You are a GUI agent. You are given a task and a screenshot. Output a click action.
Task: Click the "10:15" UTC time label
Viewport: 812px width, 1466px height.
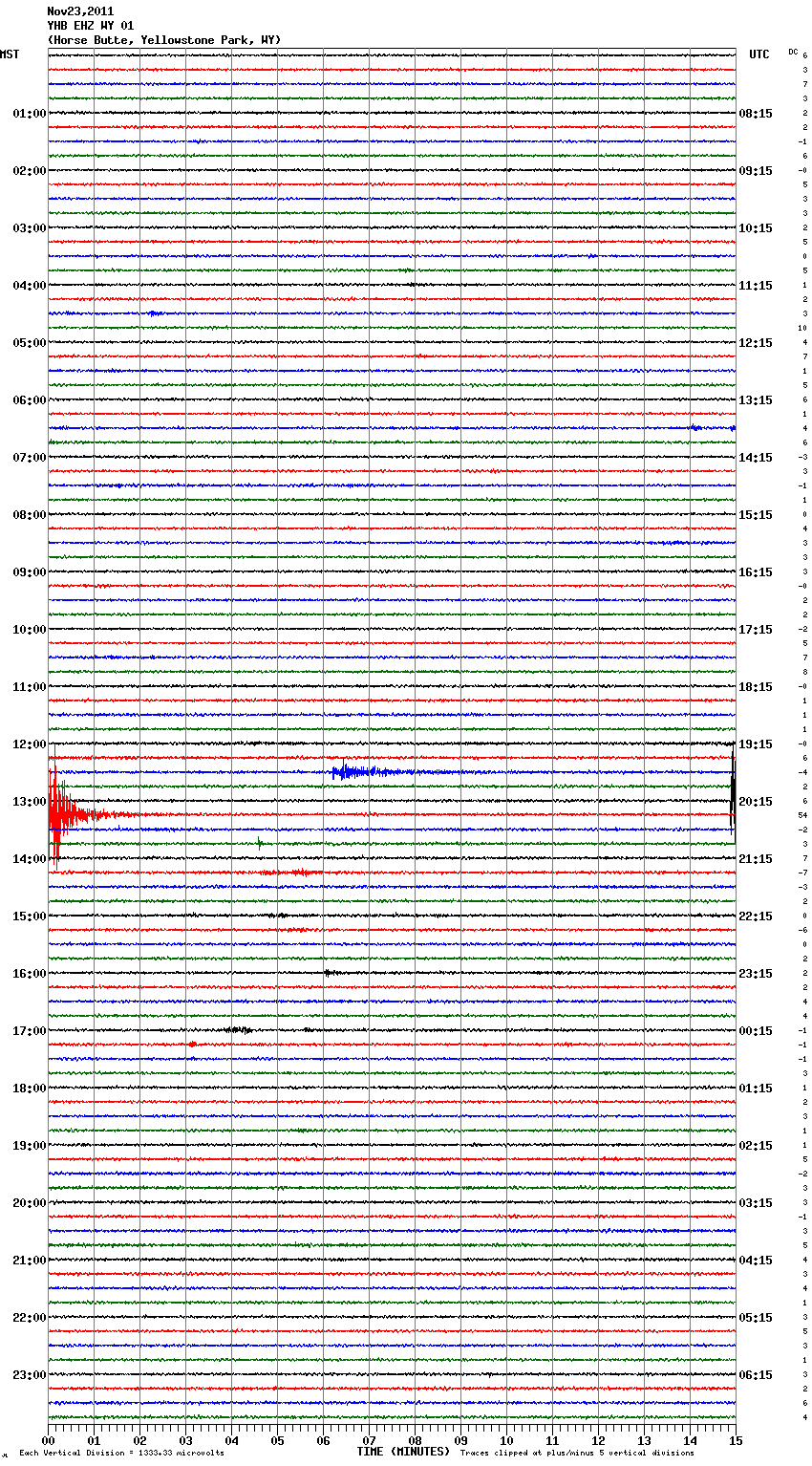tap(756, 228)
